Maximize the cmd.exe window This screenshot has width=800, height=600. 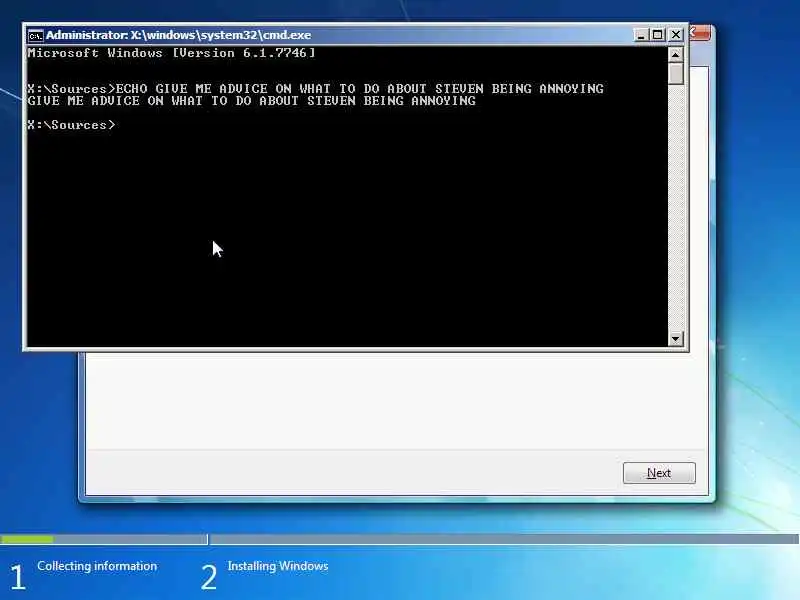click(x=658, y=35)
